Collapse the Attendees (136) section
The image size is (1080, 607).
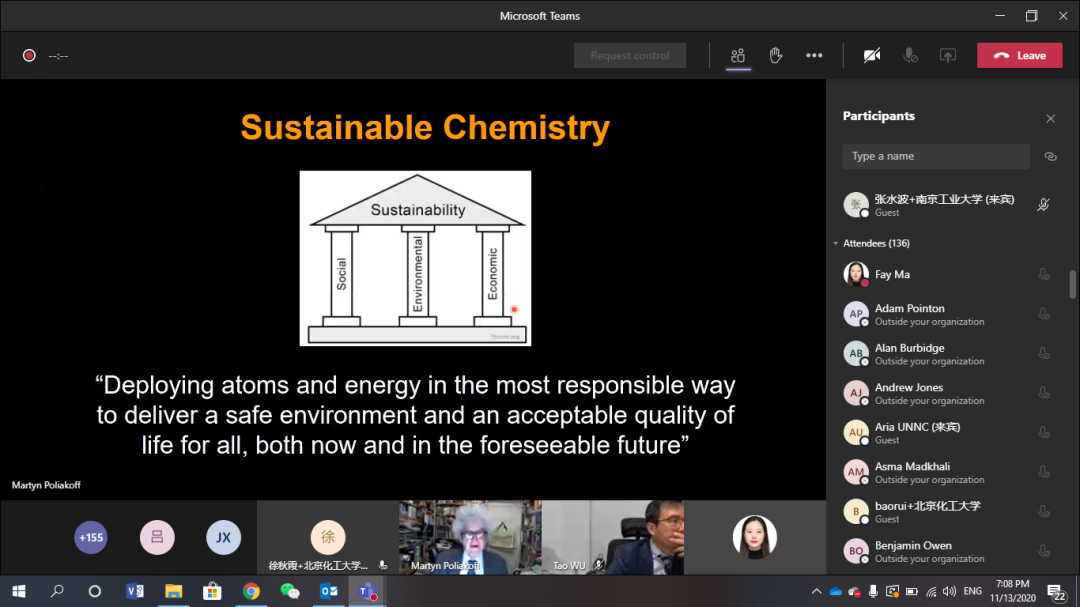[x=836, y=244]
